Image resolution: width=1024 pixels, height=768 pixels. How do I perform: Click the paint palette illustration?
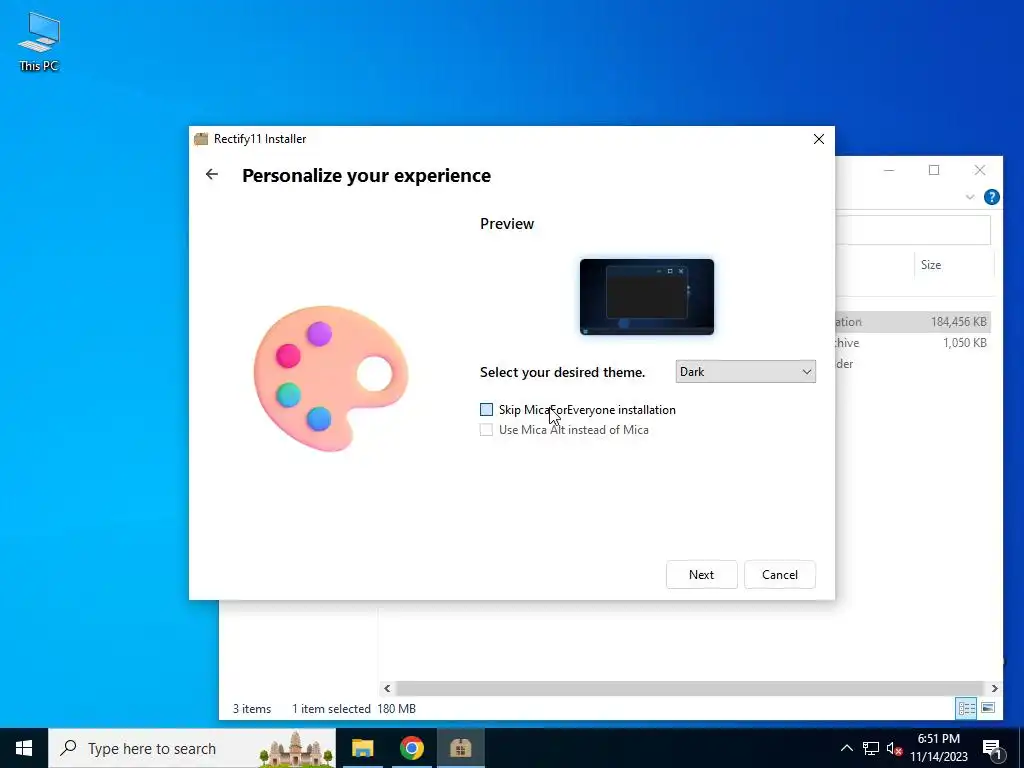tap(331, 378)
